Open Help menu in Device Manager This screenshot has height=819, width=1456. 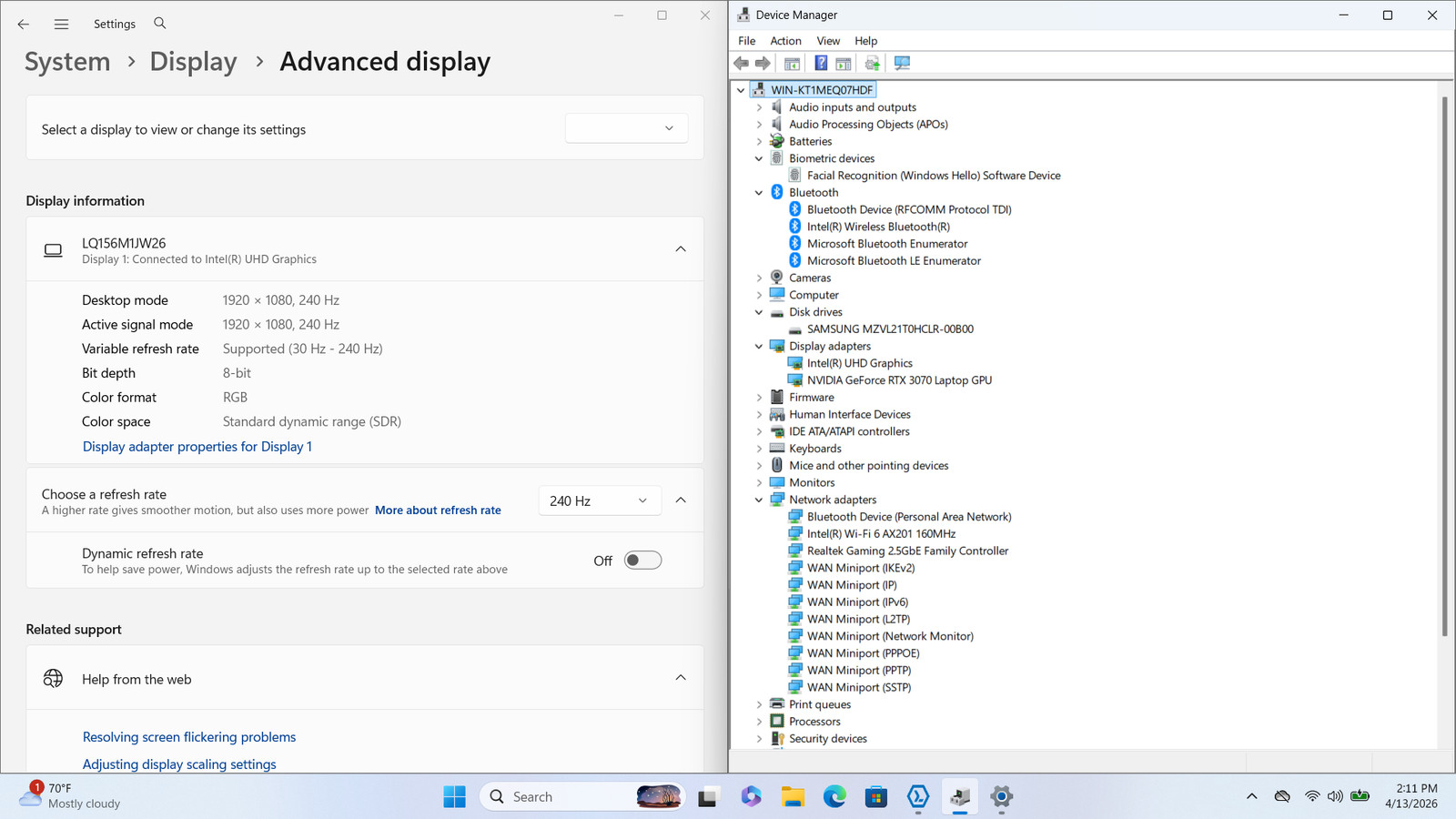pyautogui.click(x=865, y=41)
